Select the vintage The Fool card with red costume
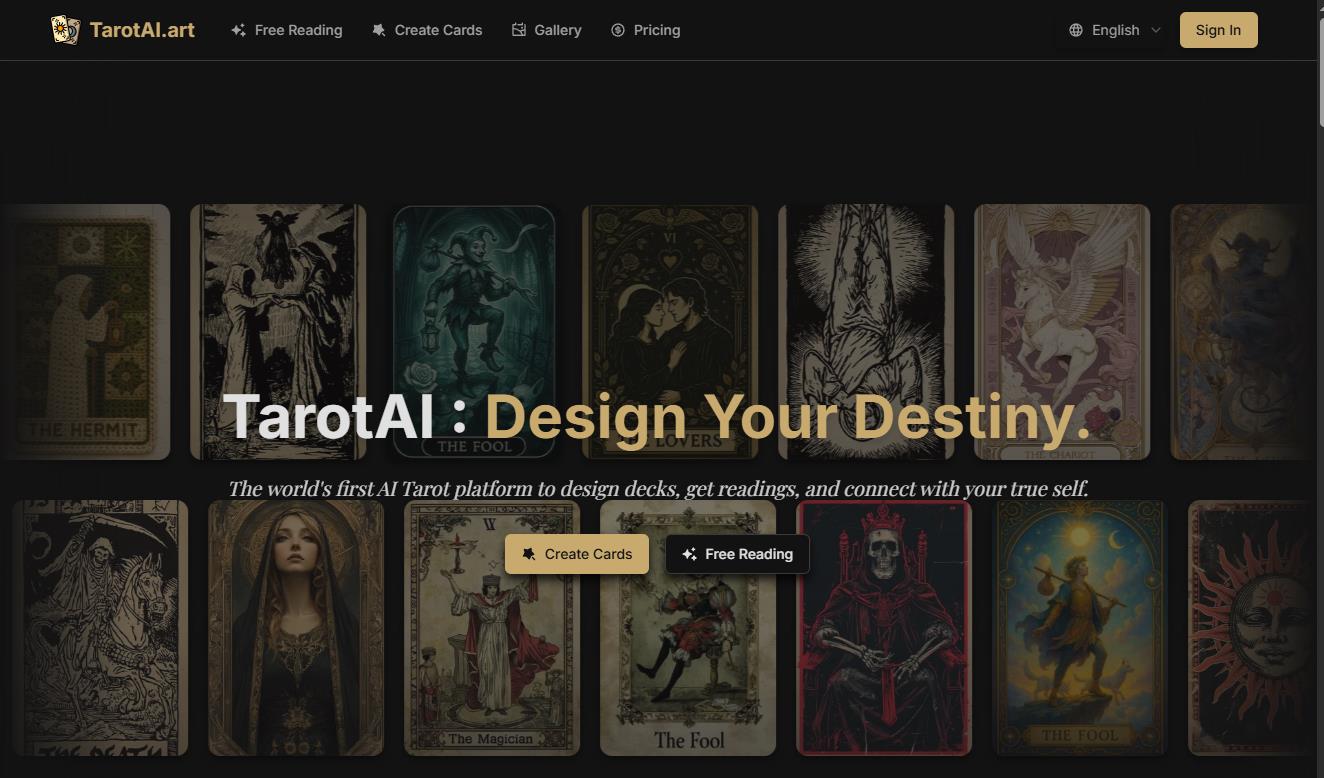This screenshot has height=778, width=1324. pyautogui.click(x=688, y=628)
